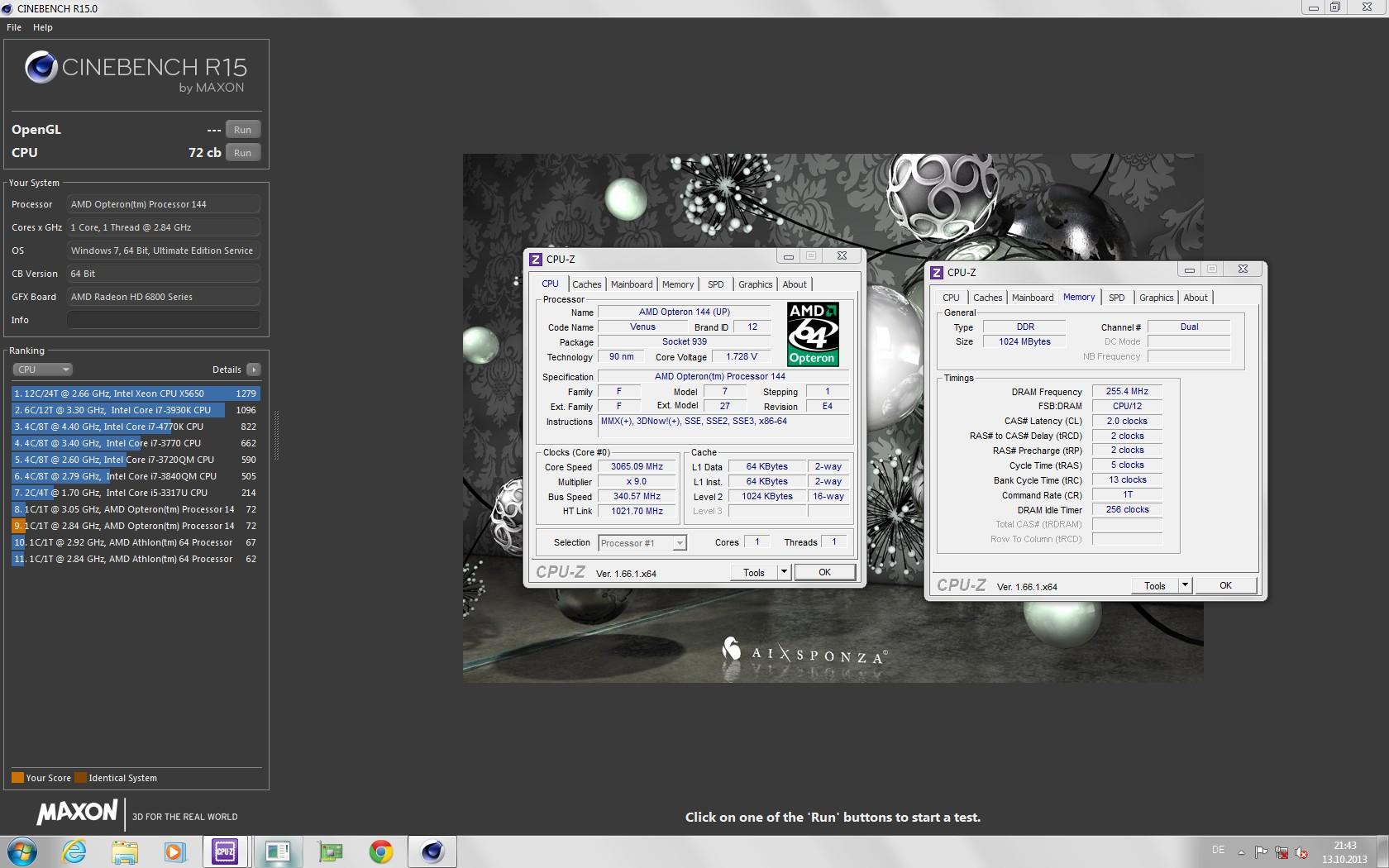Select Cinebench taskbar icon
Screen dimensions: 1389x868
[x=432, y=851]
